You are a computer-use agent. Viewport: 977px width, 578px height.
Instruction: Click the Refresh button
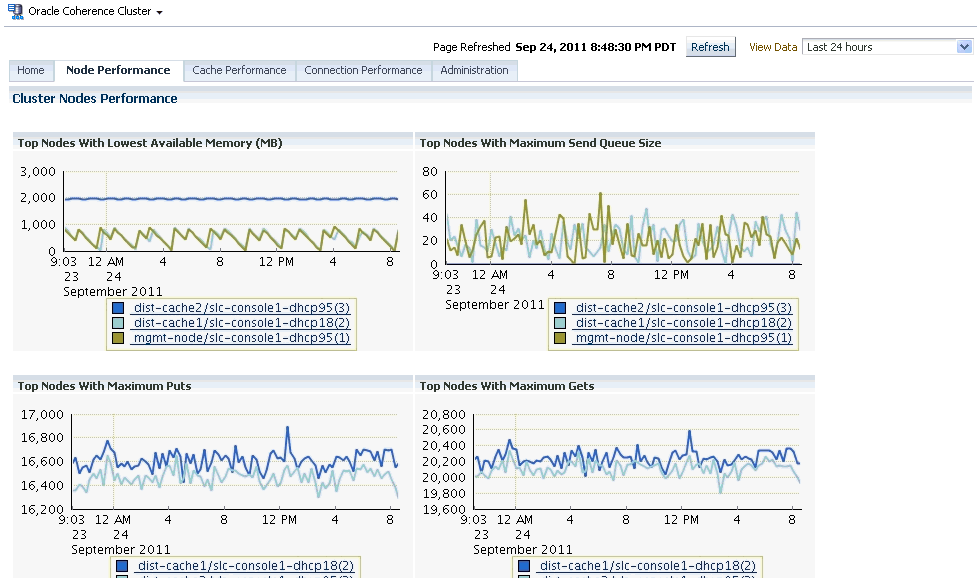(710, 47)
